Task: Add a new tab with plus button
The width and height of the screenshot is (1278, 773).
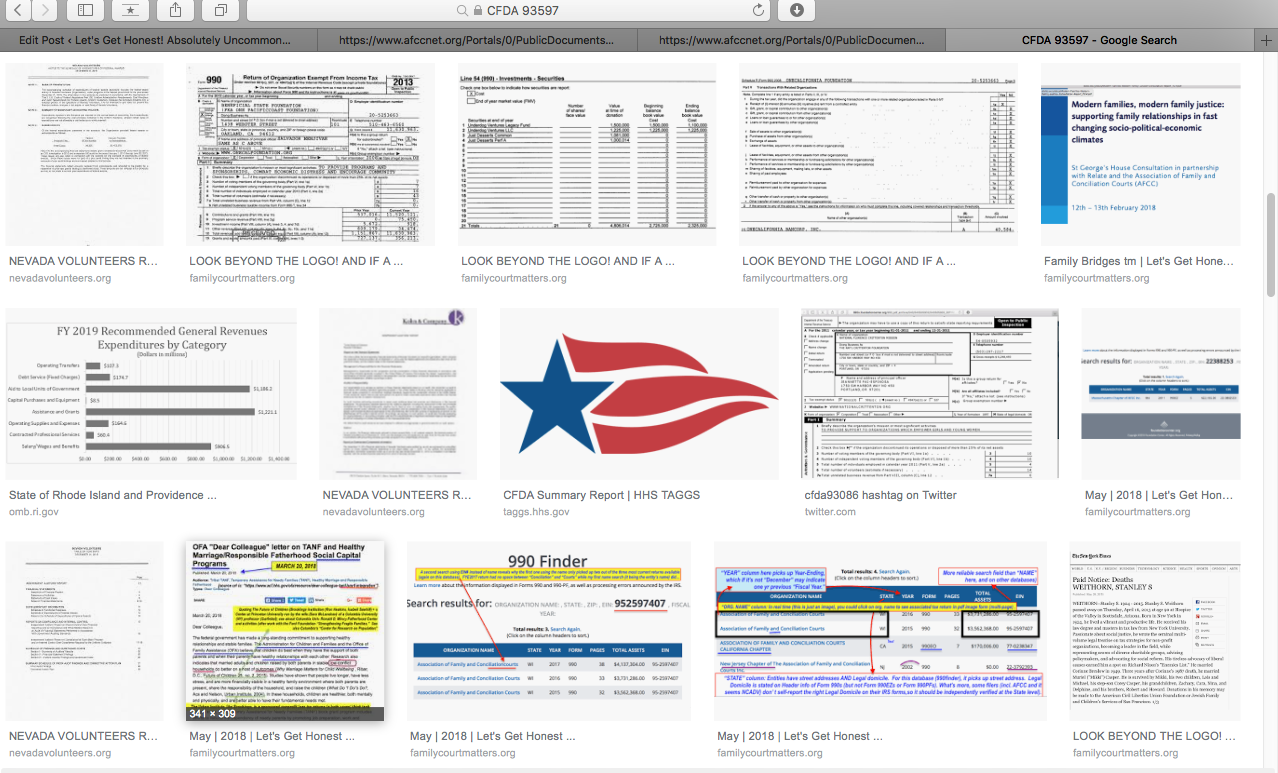Action: tap(1266, 40)
